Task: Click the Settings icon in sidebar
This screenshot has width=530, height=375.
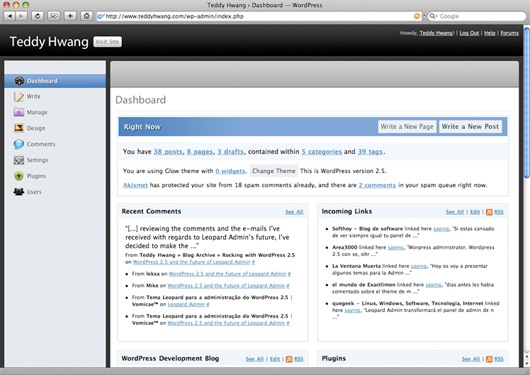Action: click(x=19, y=160)
